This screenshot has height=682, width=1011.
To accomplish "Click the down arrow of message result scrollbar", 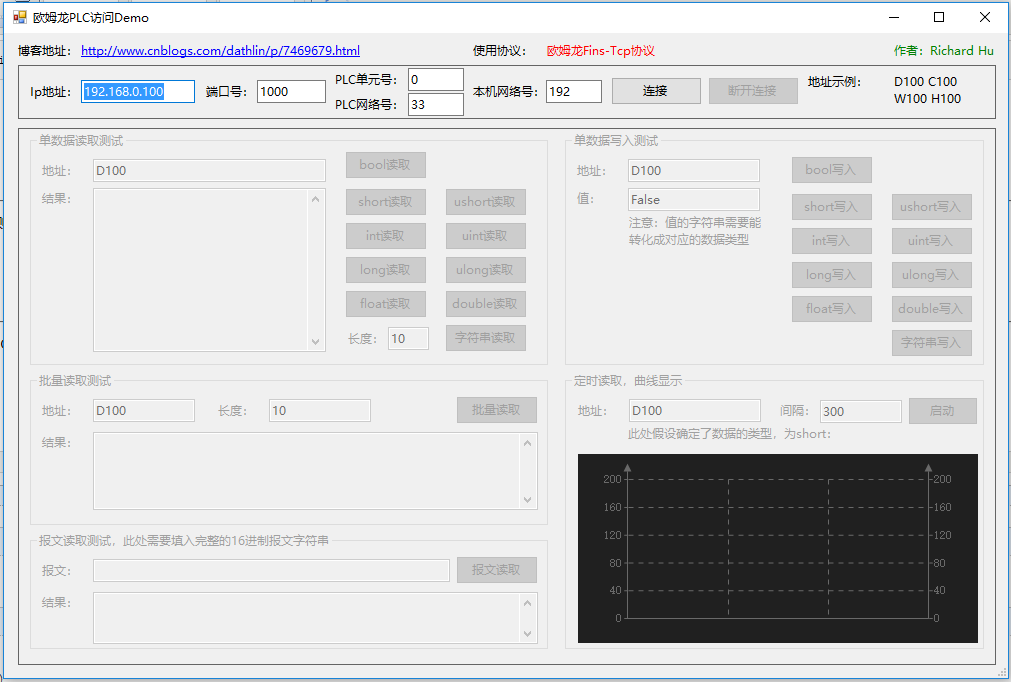I will [x=527, y=634].
